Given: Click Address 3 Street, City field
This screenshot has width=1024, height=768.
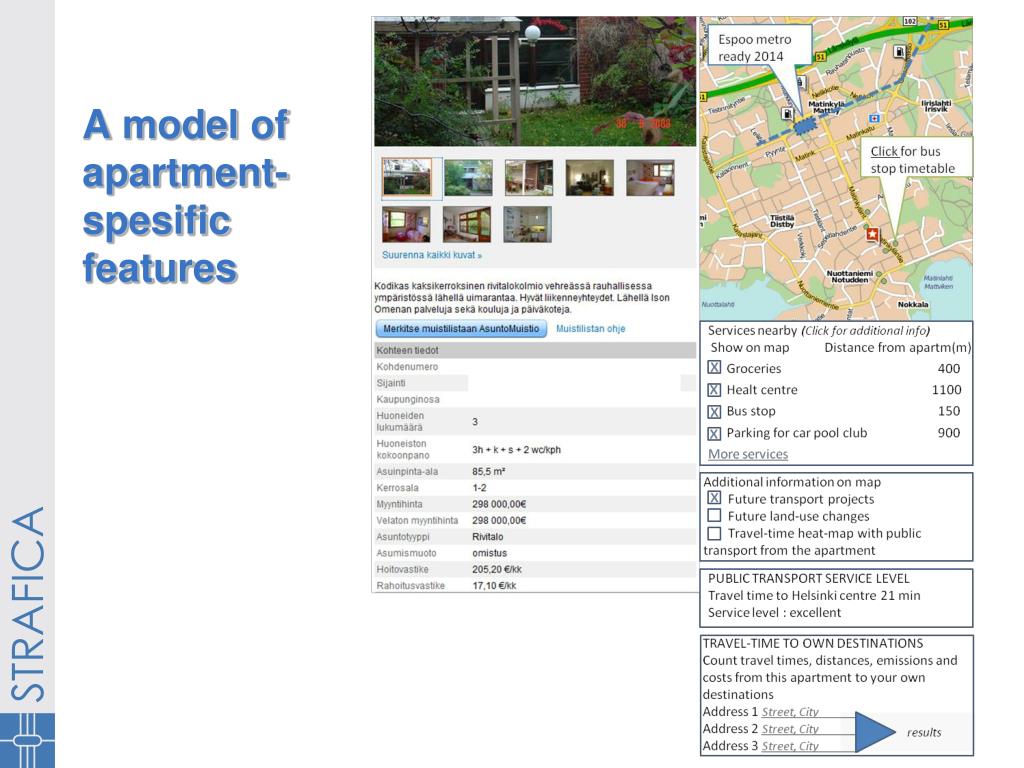Looking at the screenshot, I should point(790,746).
